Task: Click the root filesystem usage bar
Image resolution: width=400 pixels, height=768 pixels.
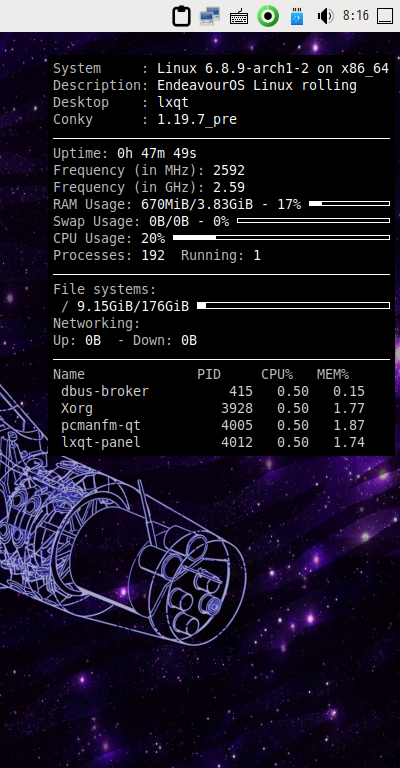Action: pyautogui.click(x=293, y=306)
